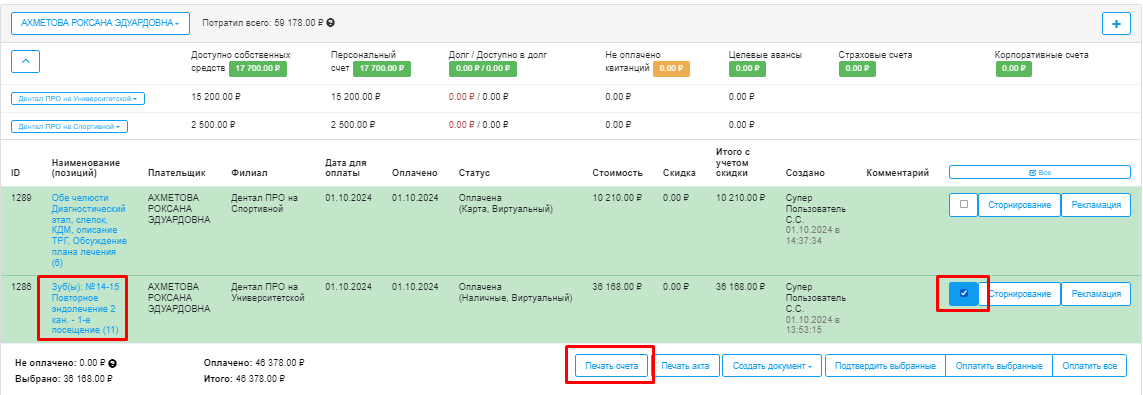Open patient dropdown АХМЕТОВА РОКСАНА ЭДУАРДОВНА
Screen dimensions: 1143x395
(x=101, y=23)
